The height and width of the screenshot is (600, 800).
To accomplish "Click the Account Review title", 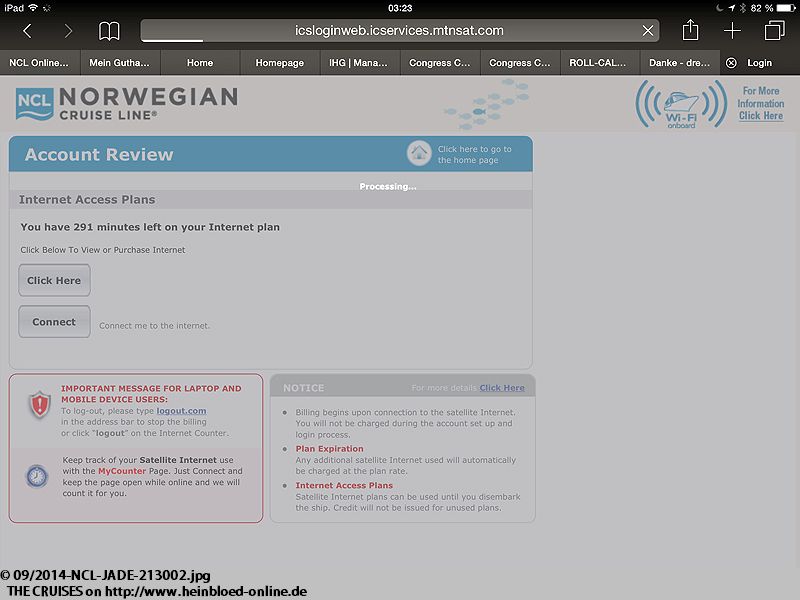I will click(99, 155).
